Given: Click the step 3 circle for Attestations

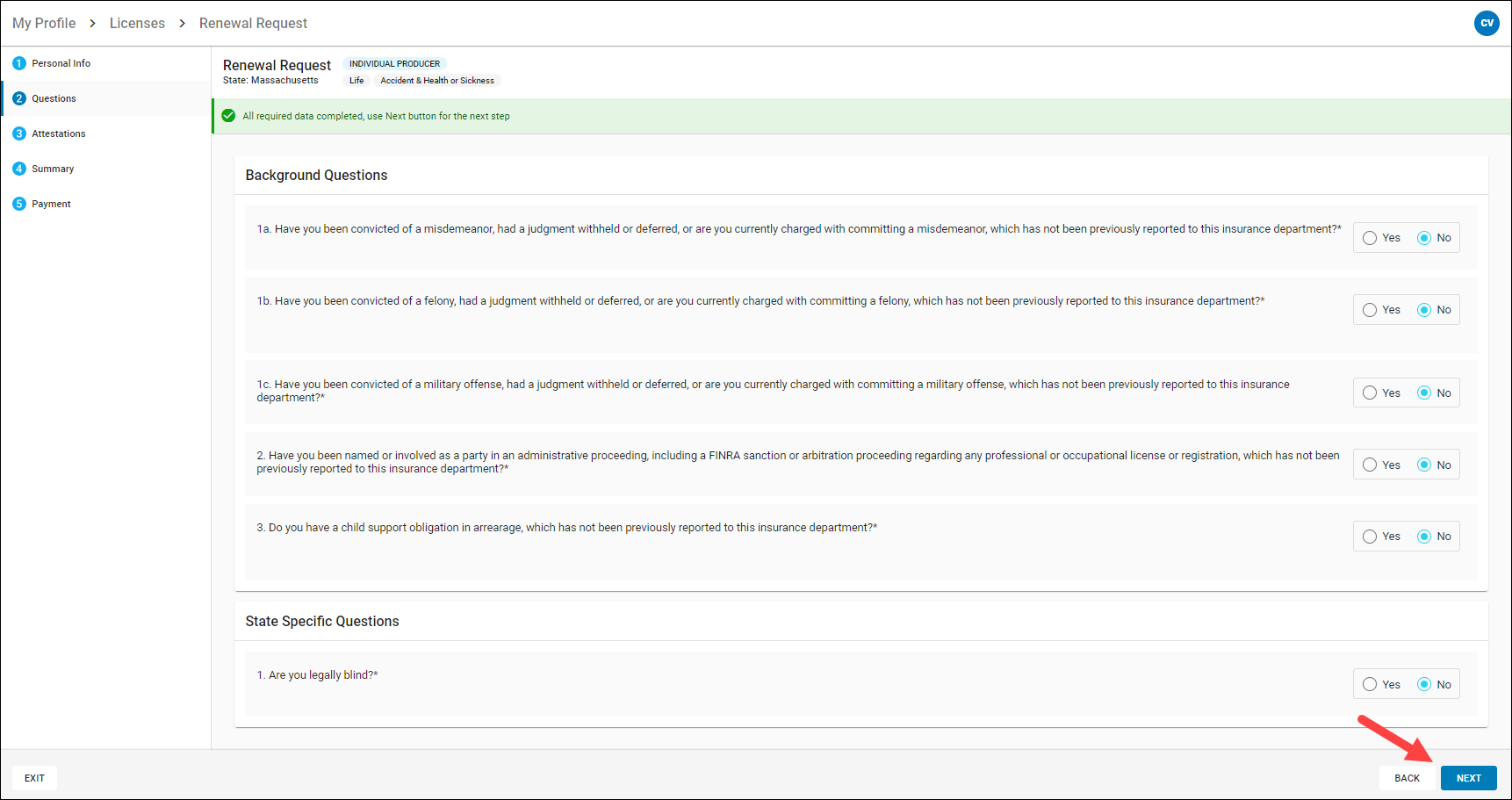Looking at the screenshot, I should coord(19,133).
